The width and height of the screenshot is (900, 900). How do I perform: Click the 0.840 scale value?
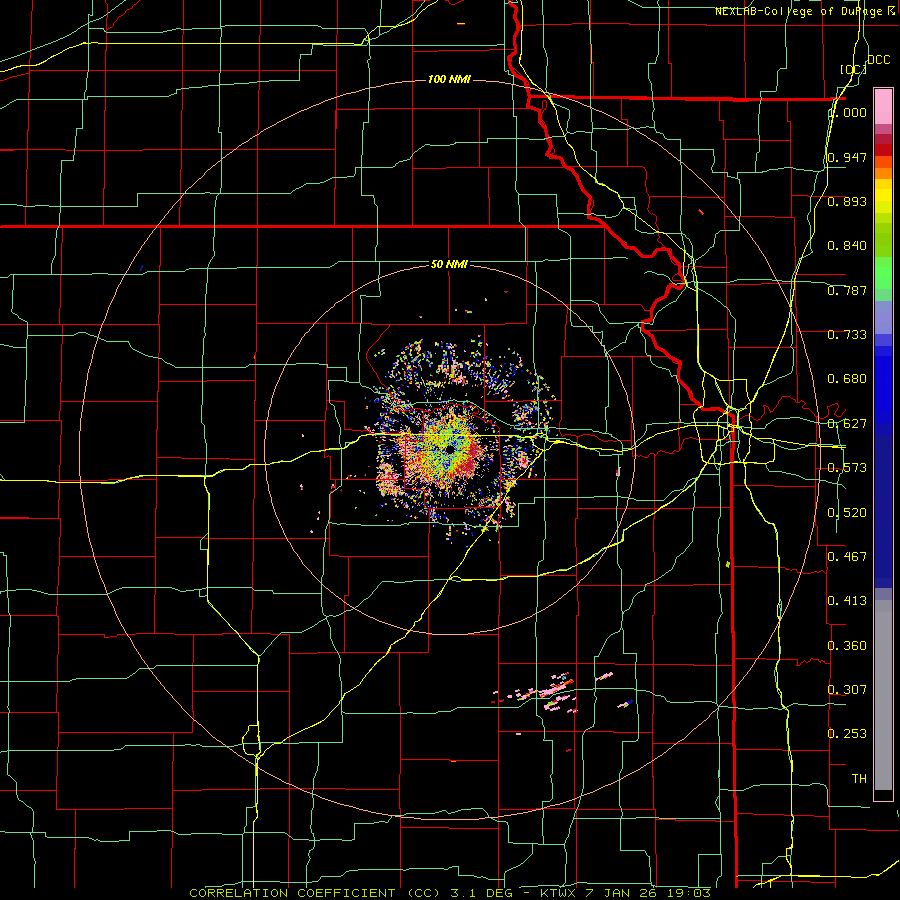847,246
